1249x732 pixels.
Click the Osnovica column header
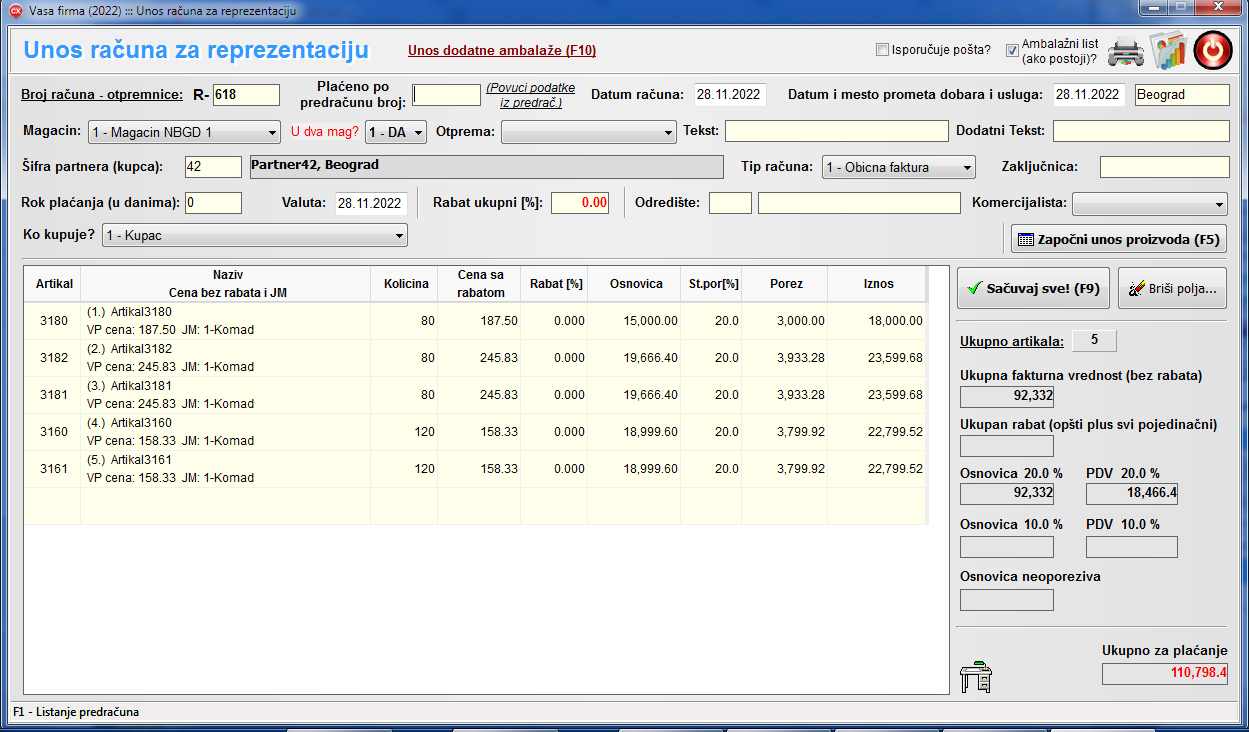point(635,284)
